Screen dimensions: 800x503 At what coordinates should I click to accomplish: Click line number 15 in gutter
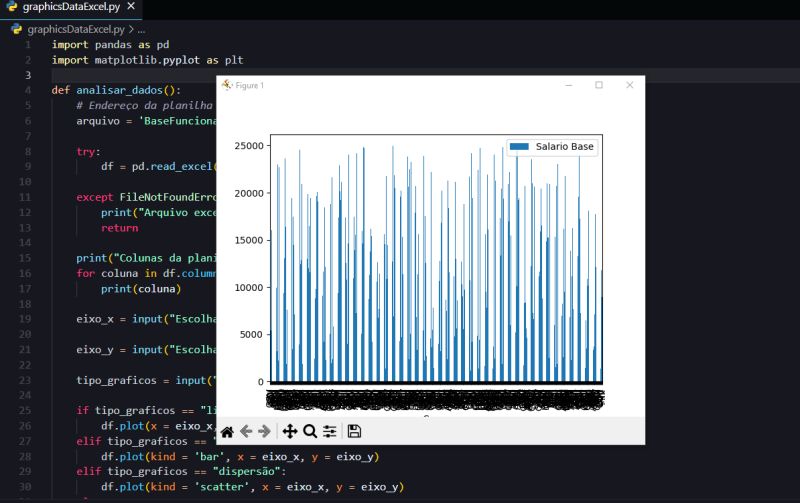coord(25,258)
